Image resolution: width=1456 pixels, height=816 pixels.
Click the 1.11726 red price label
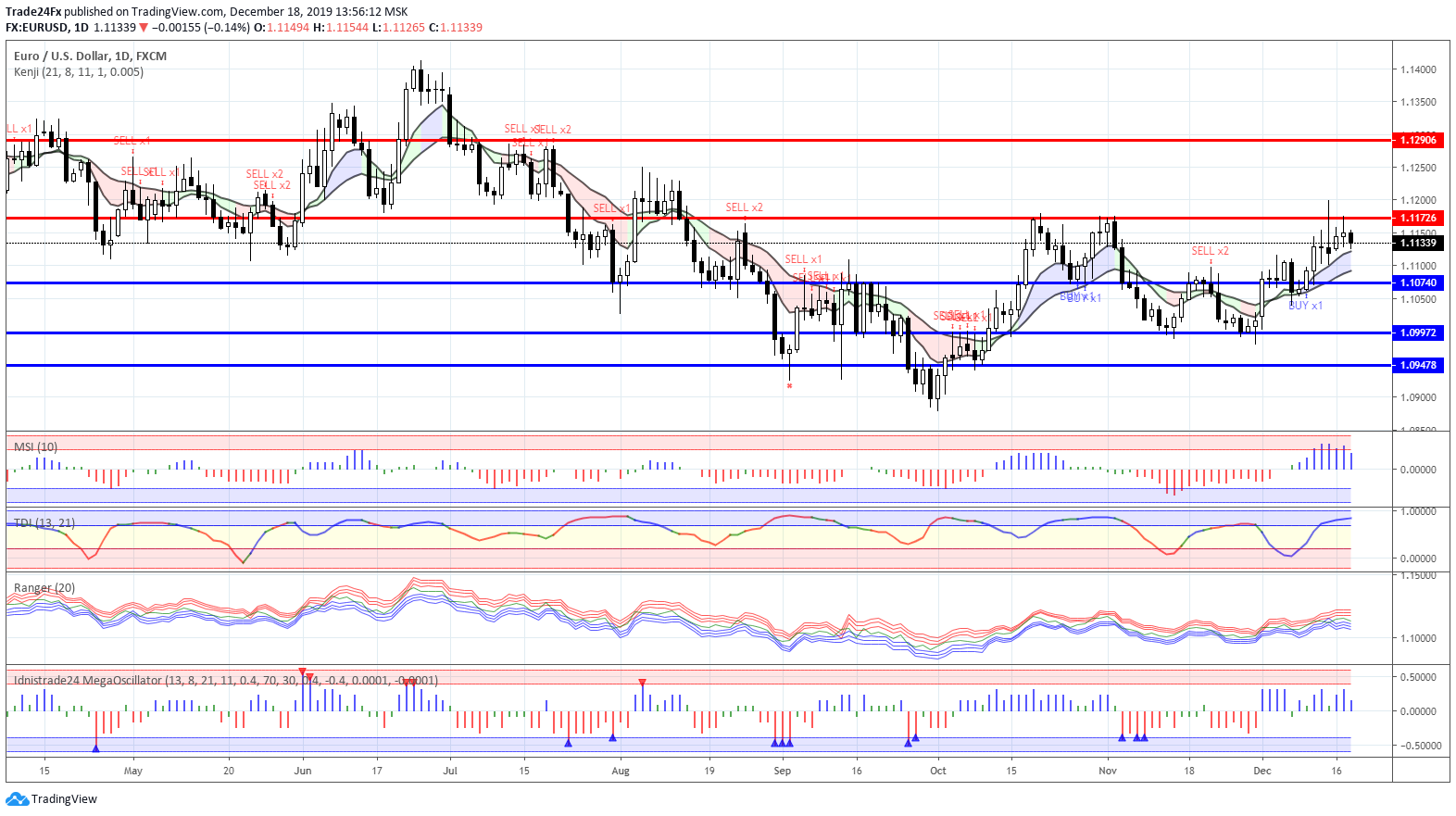click(x=1418, y=218)
